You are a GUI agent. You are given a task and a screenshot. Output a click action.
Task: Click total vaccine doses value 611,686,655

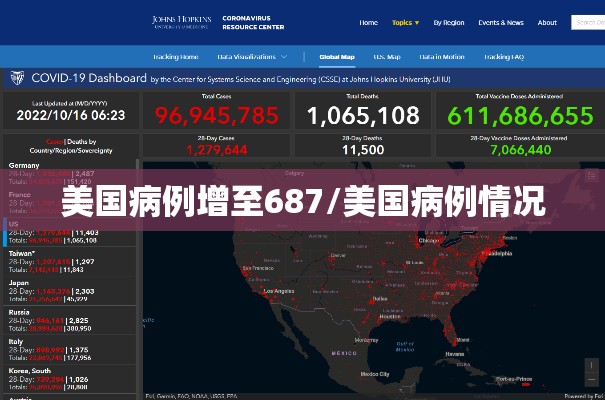tap(520, 115)
